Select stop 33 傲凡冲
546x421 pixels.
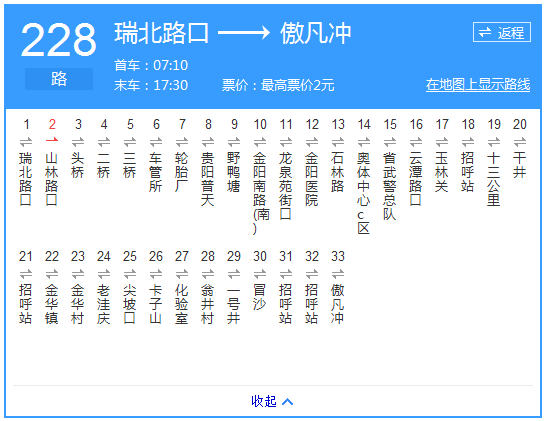point(337,304)
